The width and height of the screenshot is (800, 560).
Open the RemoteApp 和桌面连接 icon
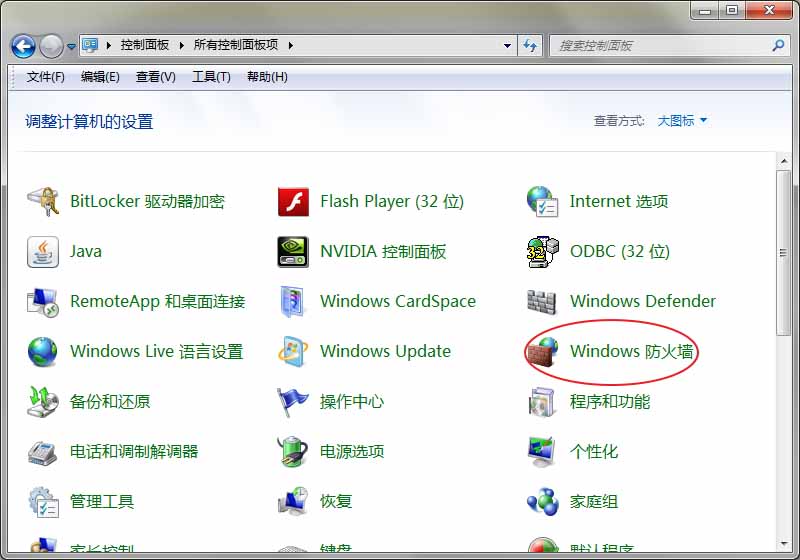[43, 301]
